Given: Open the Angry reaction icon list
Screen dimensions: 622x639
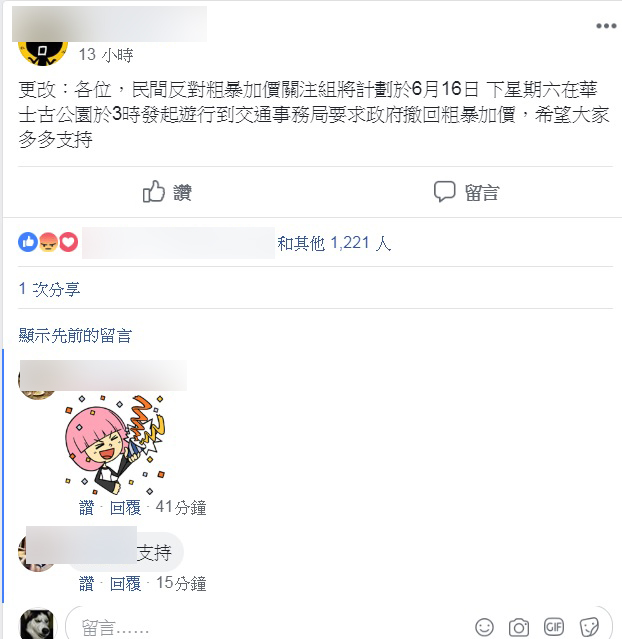Looking at the screenshot, I should click(x=49, y=242).
